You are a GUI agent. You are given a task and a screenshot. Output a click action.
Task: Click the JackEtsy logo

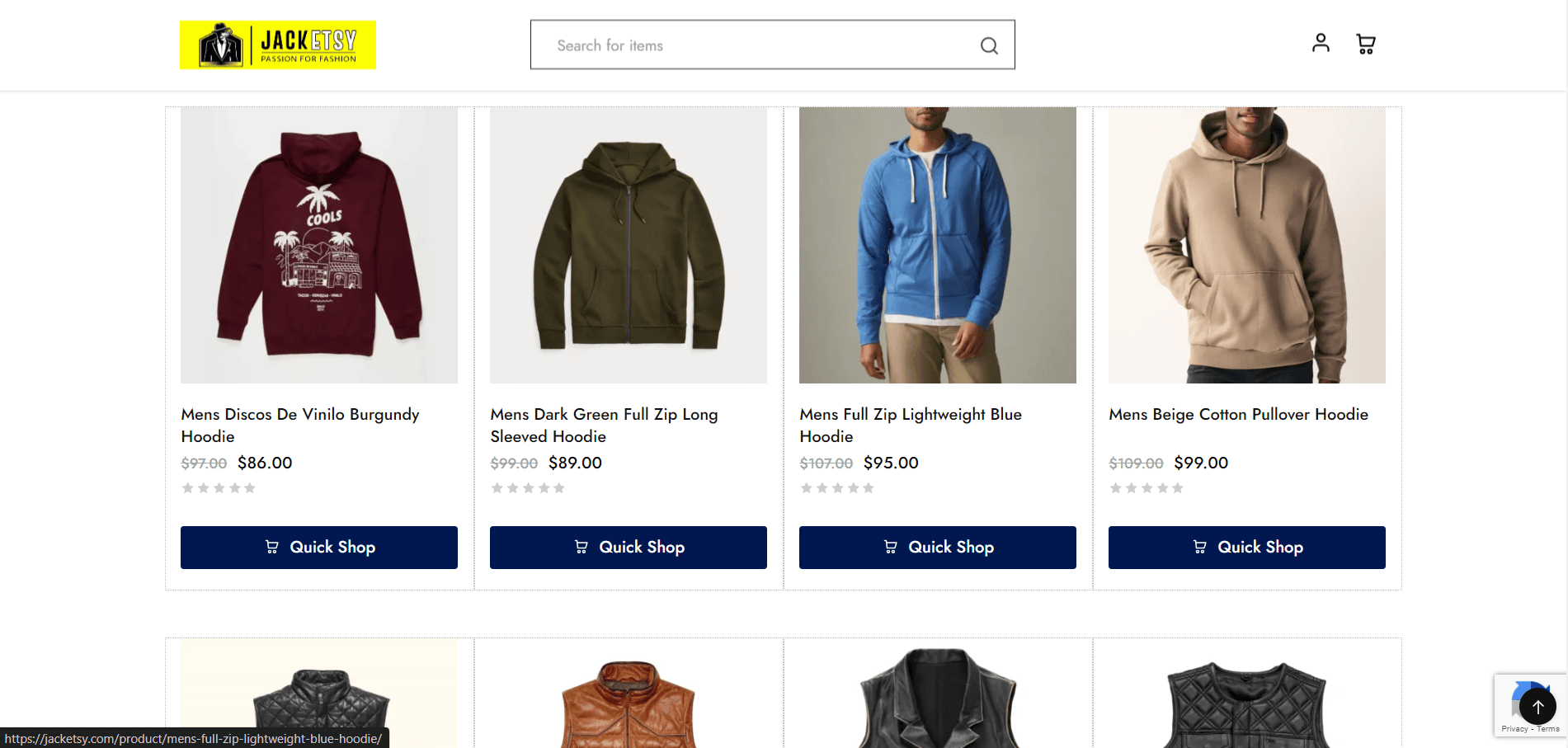(x=278, y=45)
